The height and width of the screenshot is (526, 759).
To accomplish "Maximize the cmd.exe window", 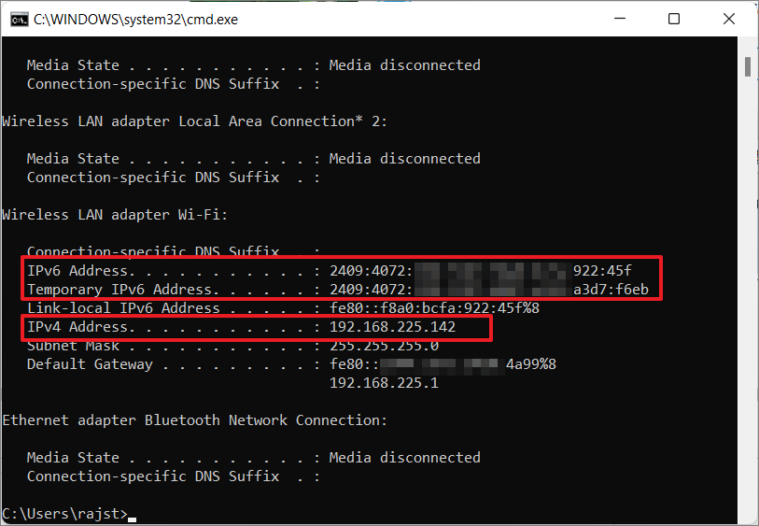I will click(674, 19).
